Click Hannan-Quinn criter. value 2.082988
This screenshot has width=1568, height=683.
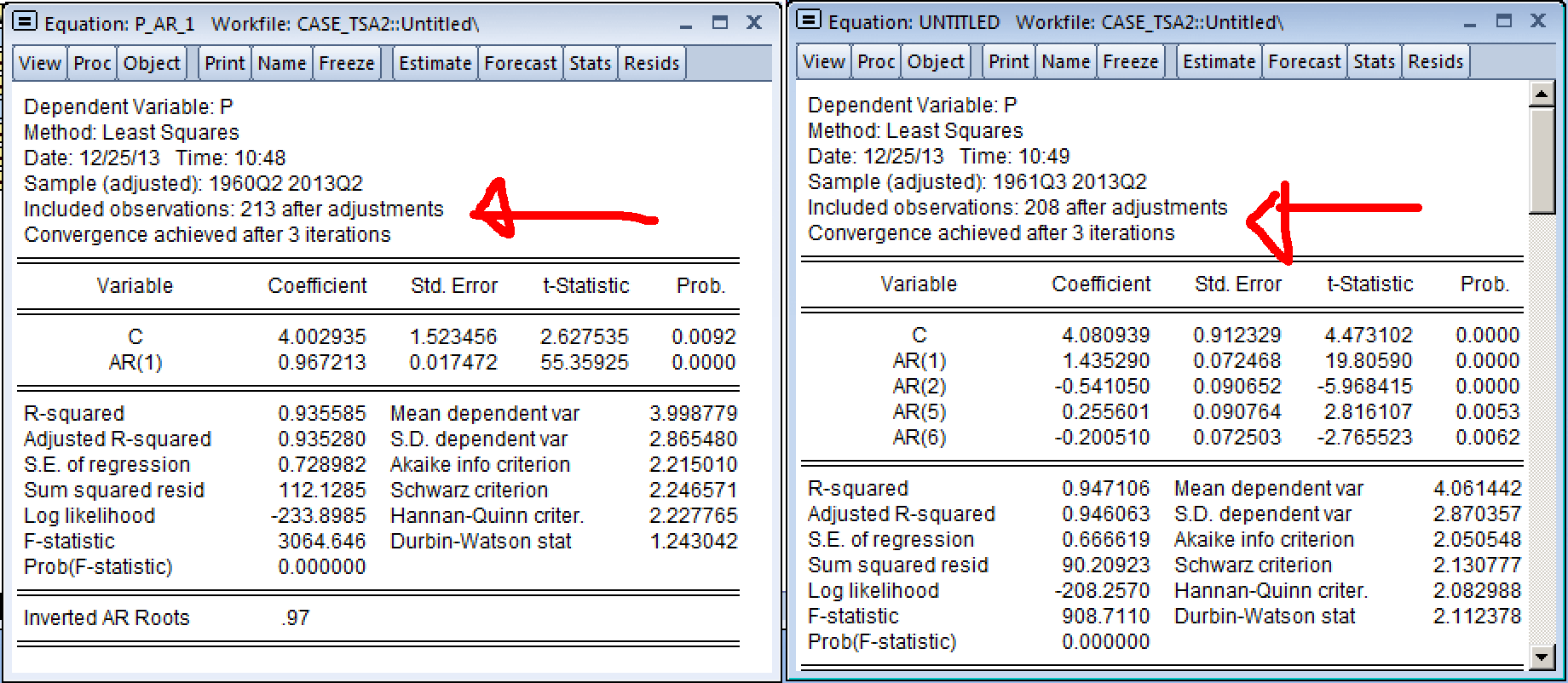click(x=1478, y=591)
